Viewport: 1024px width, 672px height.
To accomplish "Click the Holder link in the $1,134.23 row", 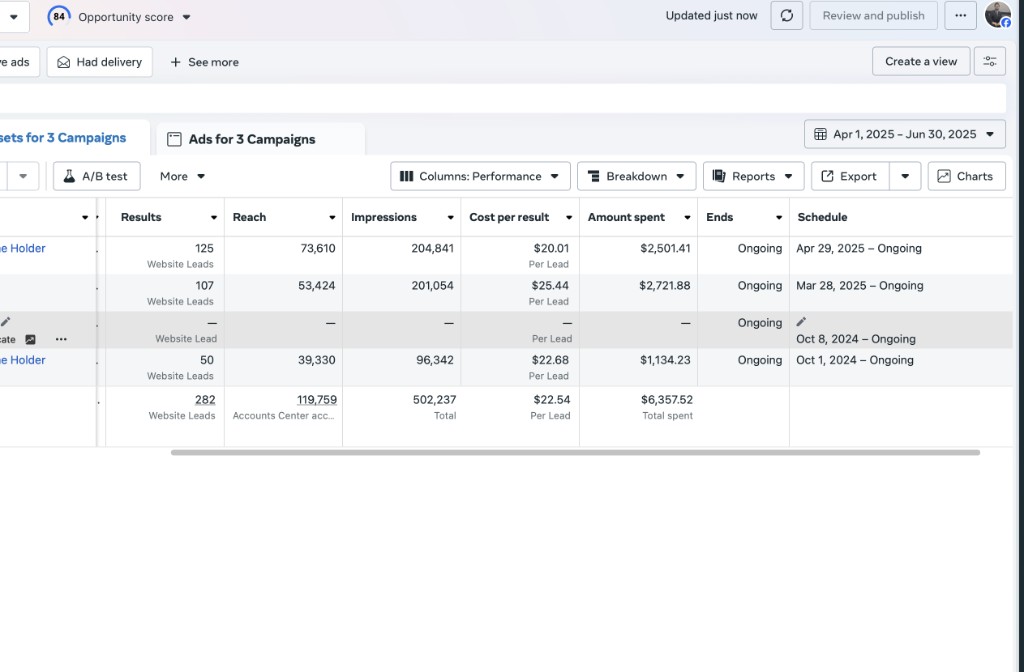I will 23,360.
